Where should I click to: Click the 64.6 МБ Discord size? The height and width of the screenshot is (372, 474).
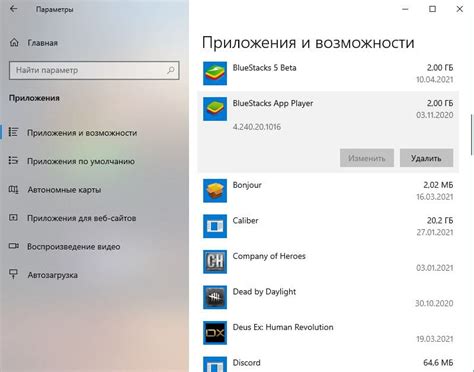(x=438, y=363)
